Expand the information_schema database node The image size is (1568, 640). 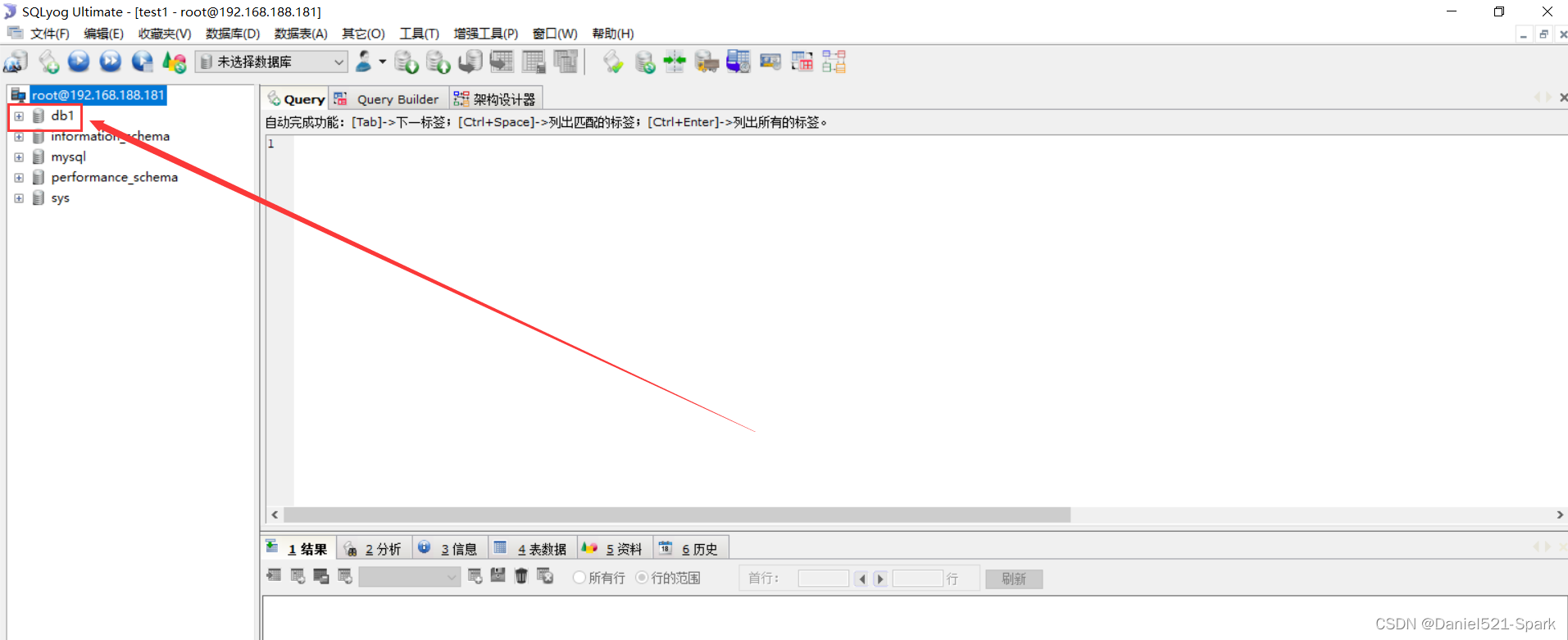pyautogui.click(x=19, y=137)
